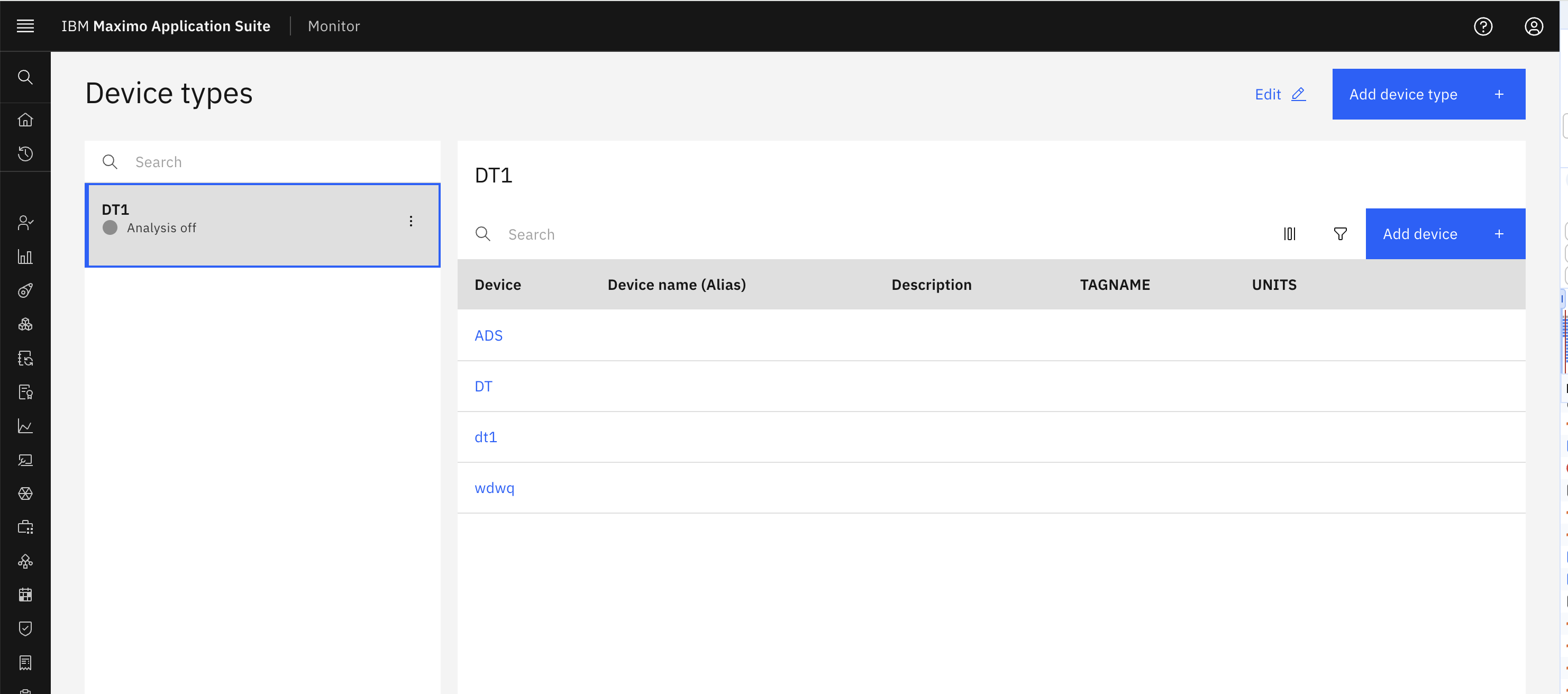Click the help question mark icon
1568x694 pixels.
pos(1483,26)
